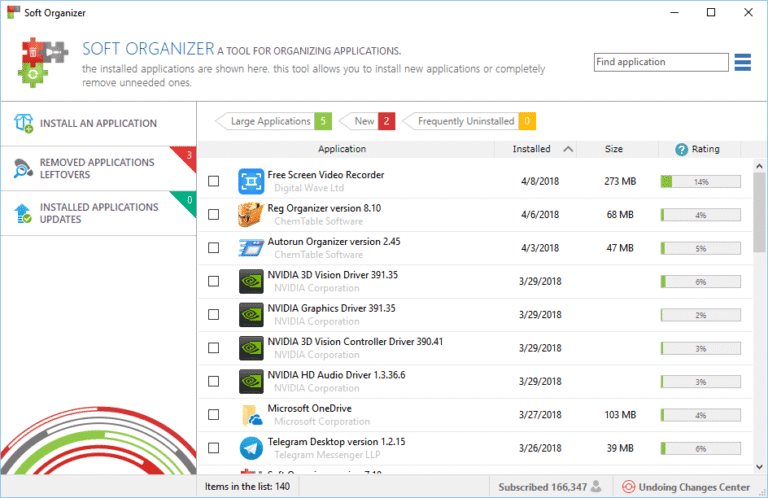Click Subscribed 166,347 status text
The width and height of the screenshot is (768, 498).
(543, 487)
